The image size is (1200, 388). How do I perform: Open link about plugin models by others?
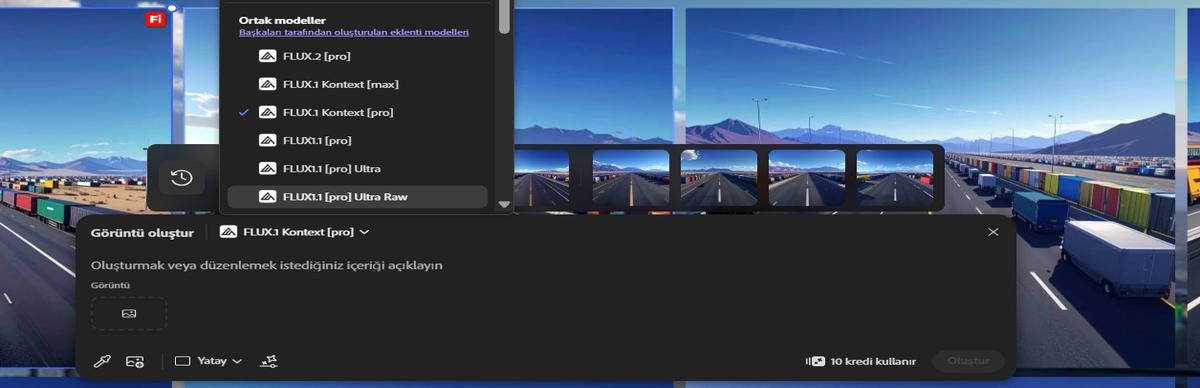tap(354, 33)
